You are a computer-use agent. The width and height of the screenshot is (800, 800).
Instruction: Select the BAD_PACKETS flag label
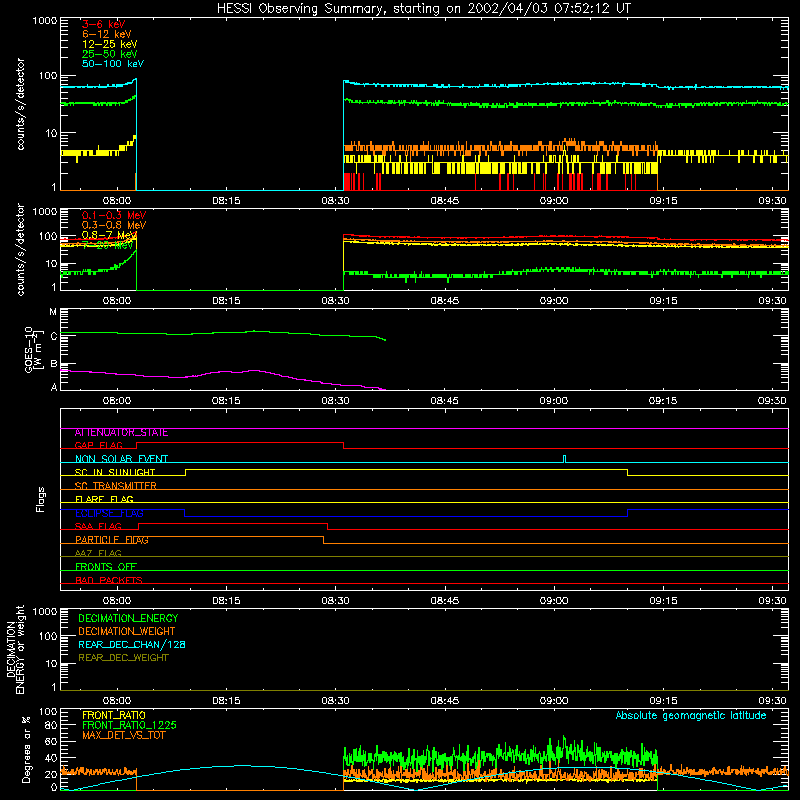109,580
